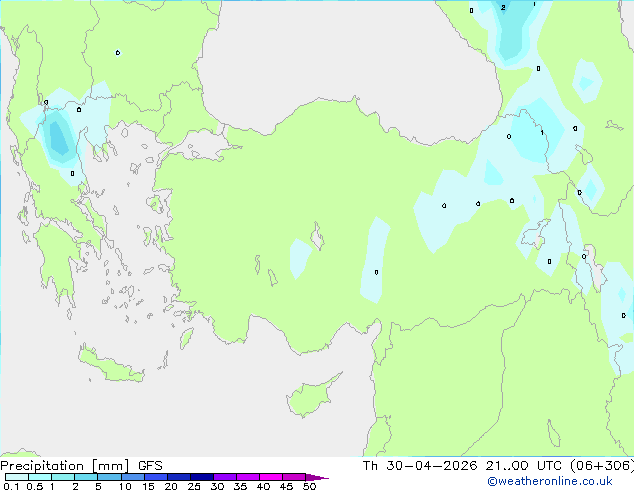This screenshot has height=490, width=634.
Task: Select the magenta 40 mm legend swatch
Action: point(271,477)
